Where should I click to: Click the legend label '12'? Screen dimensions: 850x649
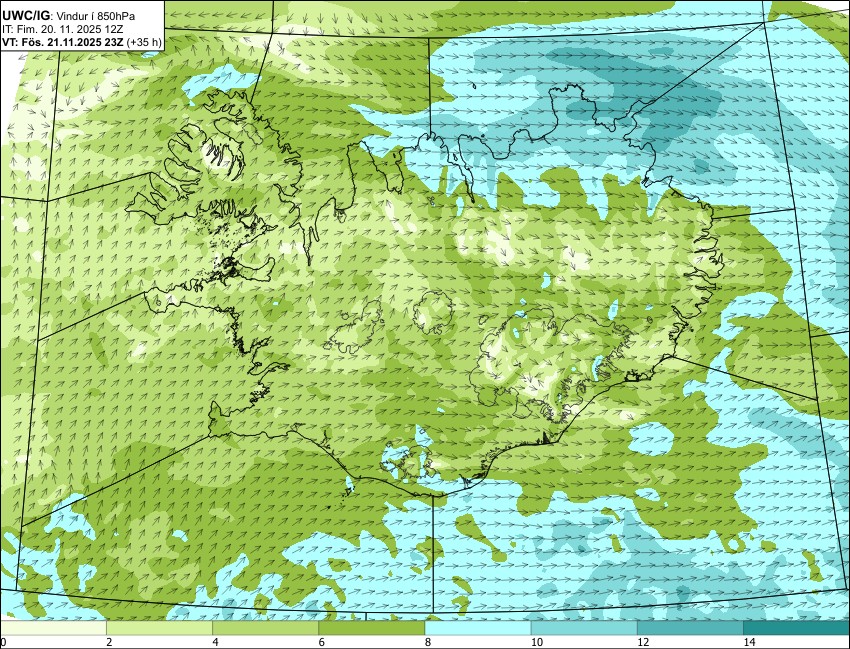click(x=643, y=642)
